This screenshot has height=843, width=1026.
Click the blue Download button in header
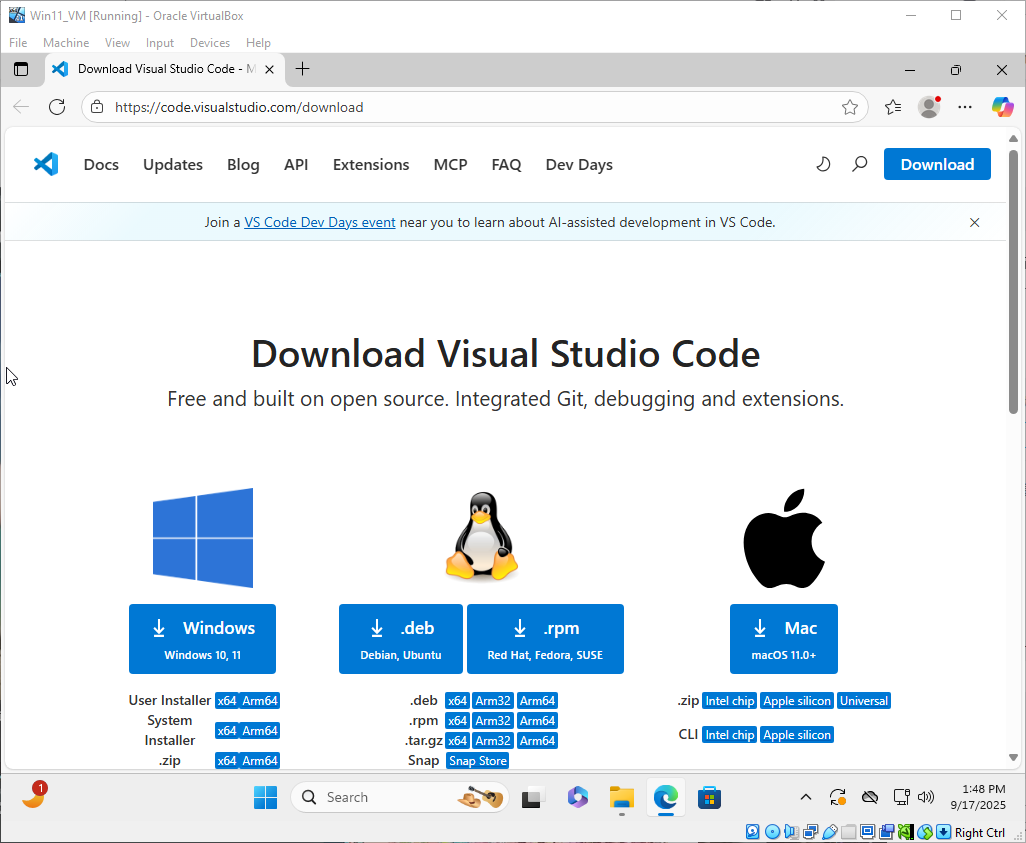click(x=937, y=165)
